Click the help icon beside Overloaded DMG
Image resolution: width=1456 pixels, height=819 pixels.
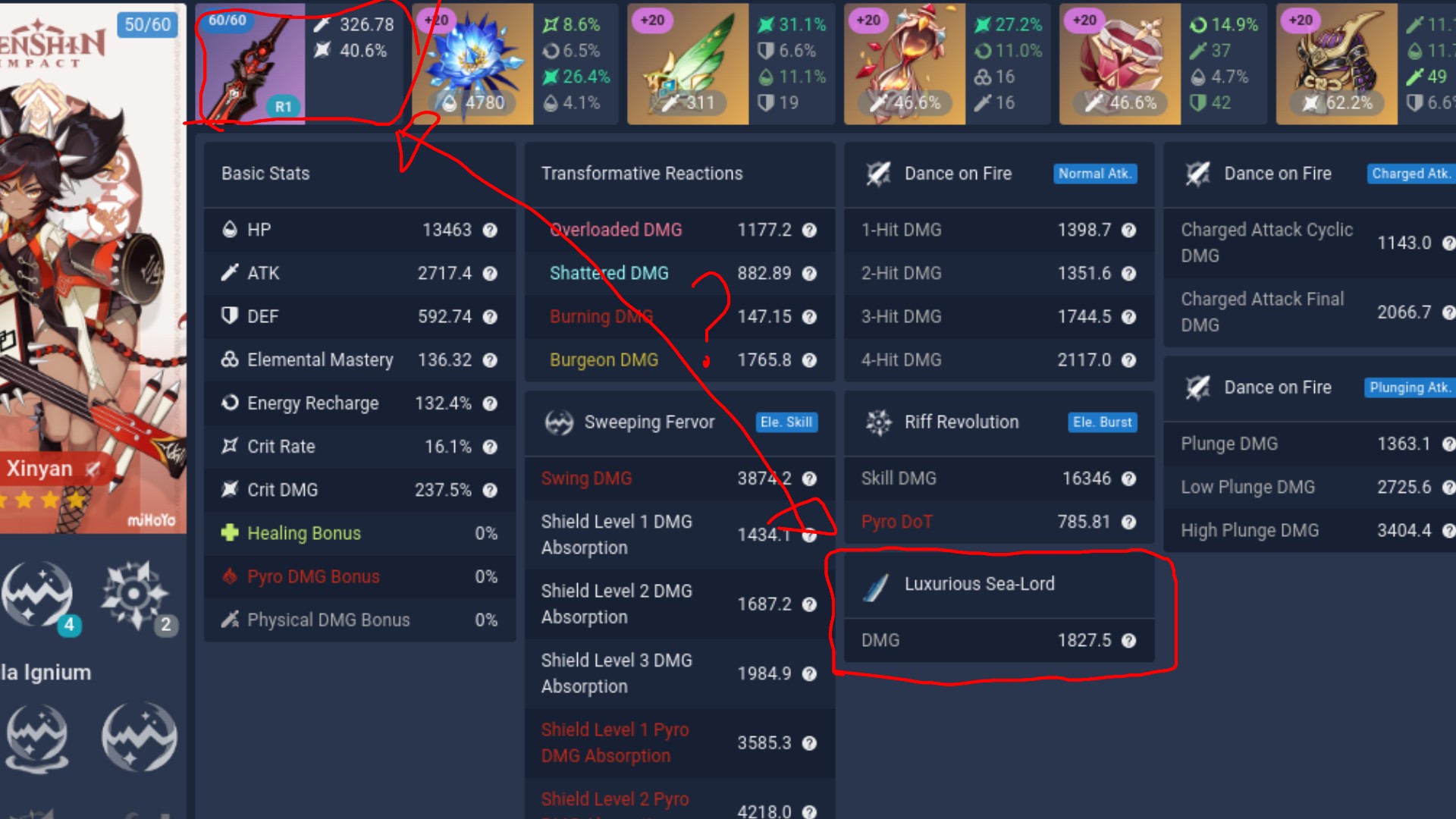tap(809, 230)
